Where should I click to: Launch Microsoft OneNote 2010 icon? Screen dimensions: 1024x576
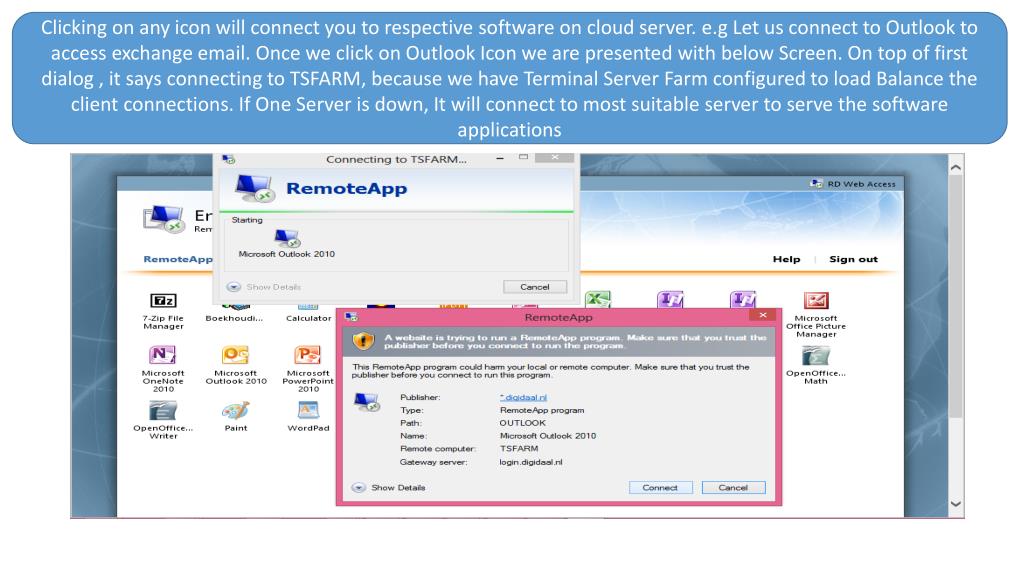click(x=163, y=355)
